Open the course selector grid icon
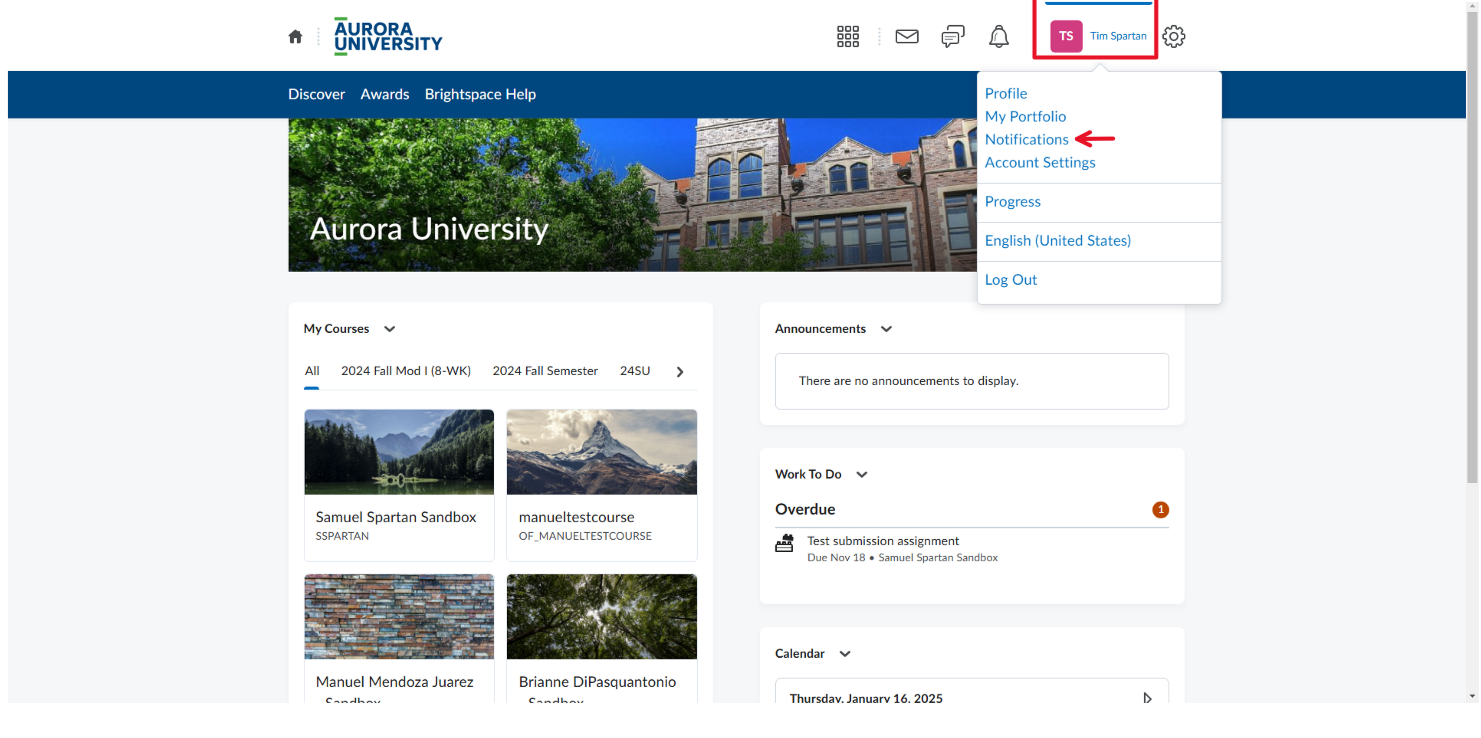 point(848,37)
